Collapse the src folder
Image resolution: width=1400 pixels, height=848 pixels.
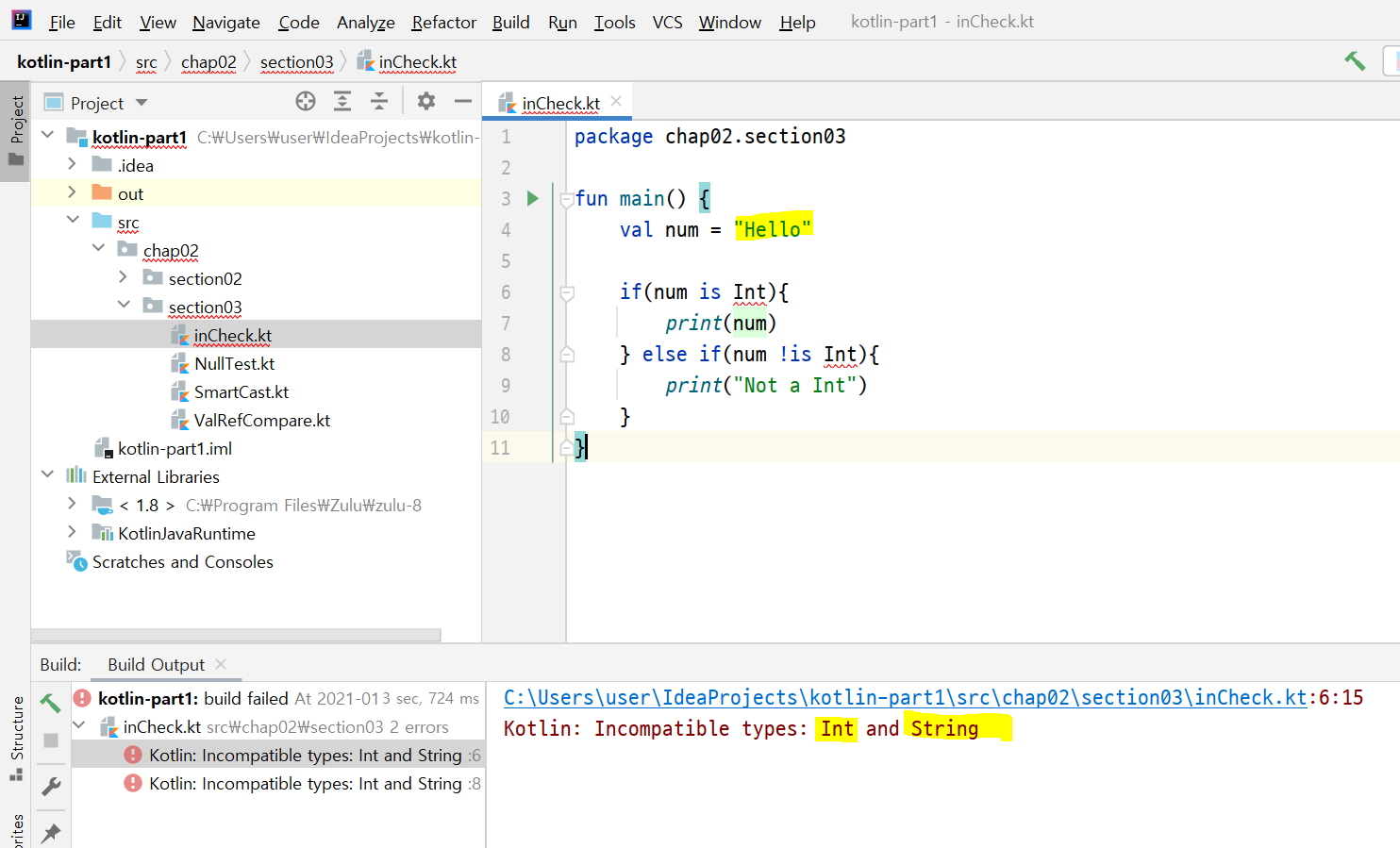click(x=73, y=219)
